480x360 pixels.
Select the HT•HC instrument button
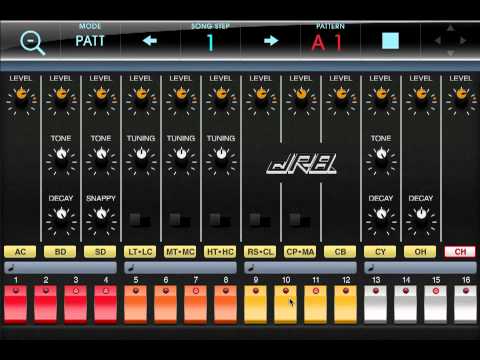(x=220, y=252)
